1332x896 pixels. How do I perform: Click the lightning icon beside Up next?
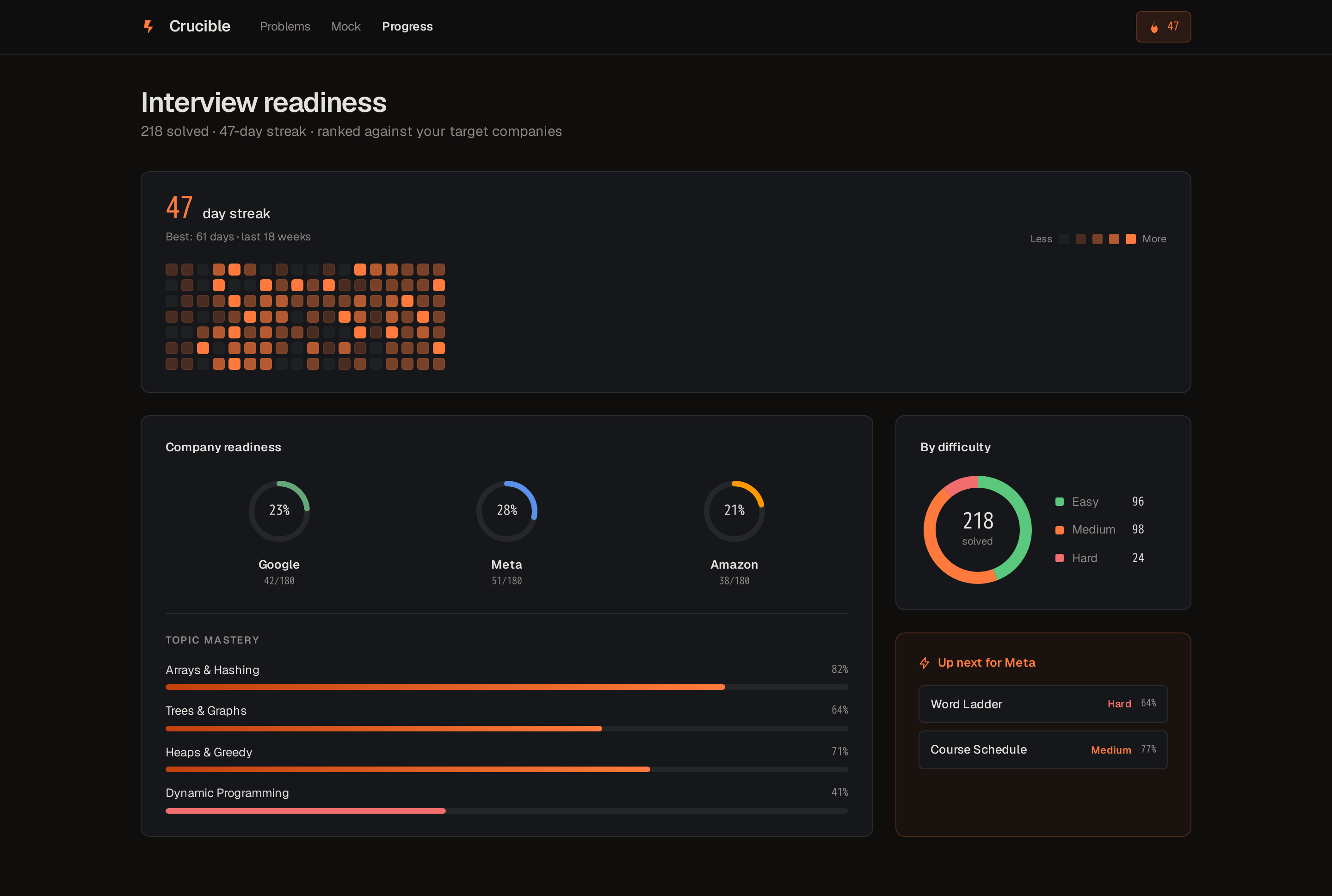click(x=925, y=663)
